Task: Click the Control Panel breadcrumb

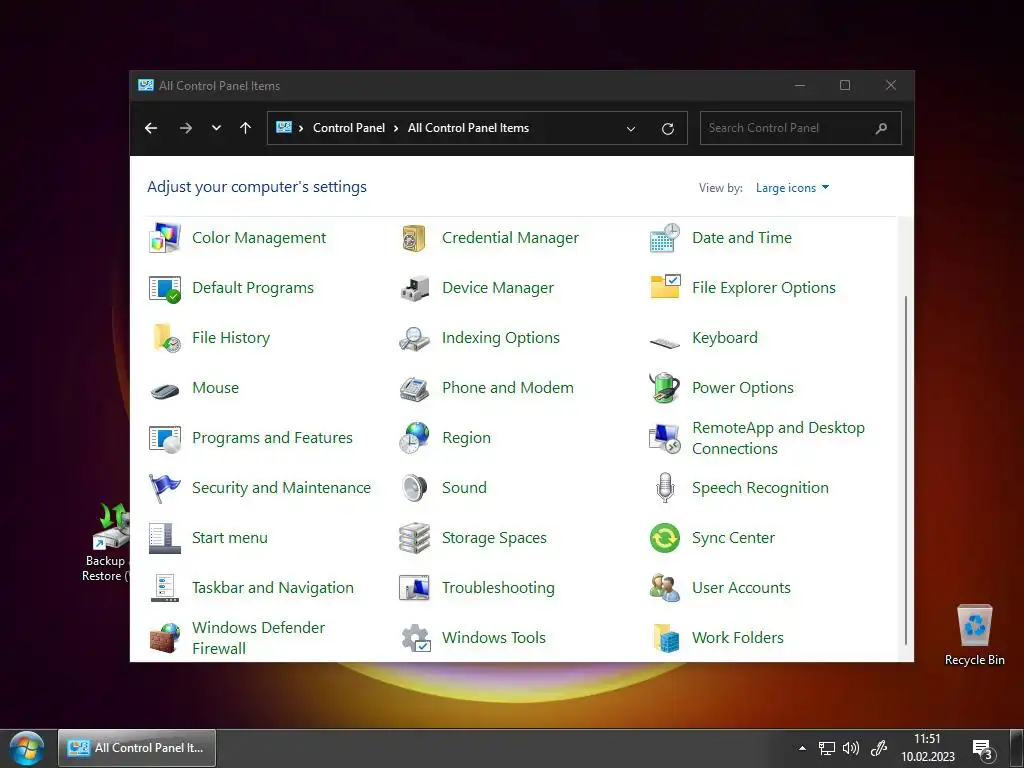Action: [x=349, y=128]
